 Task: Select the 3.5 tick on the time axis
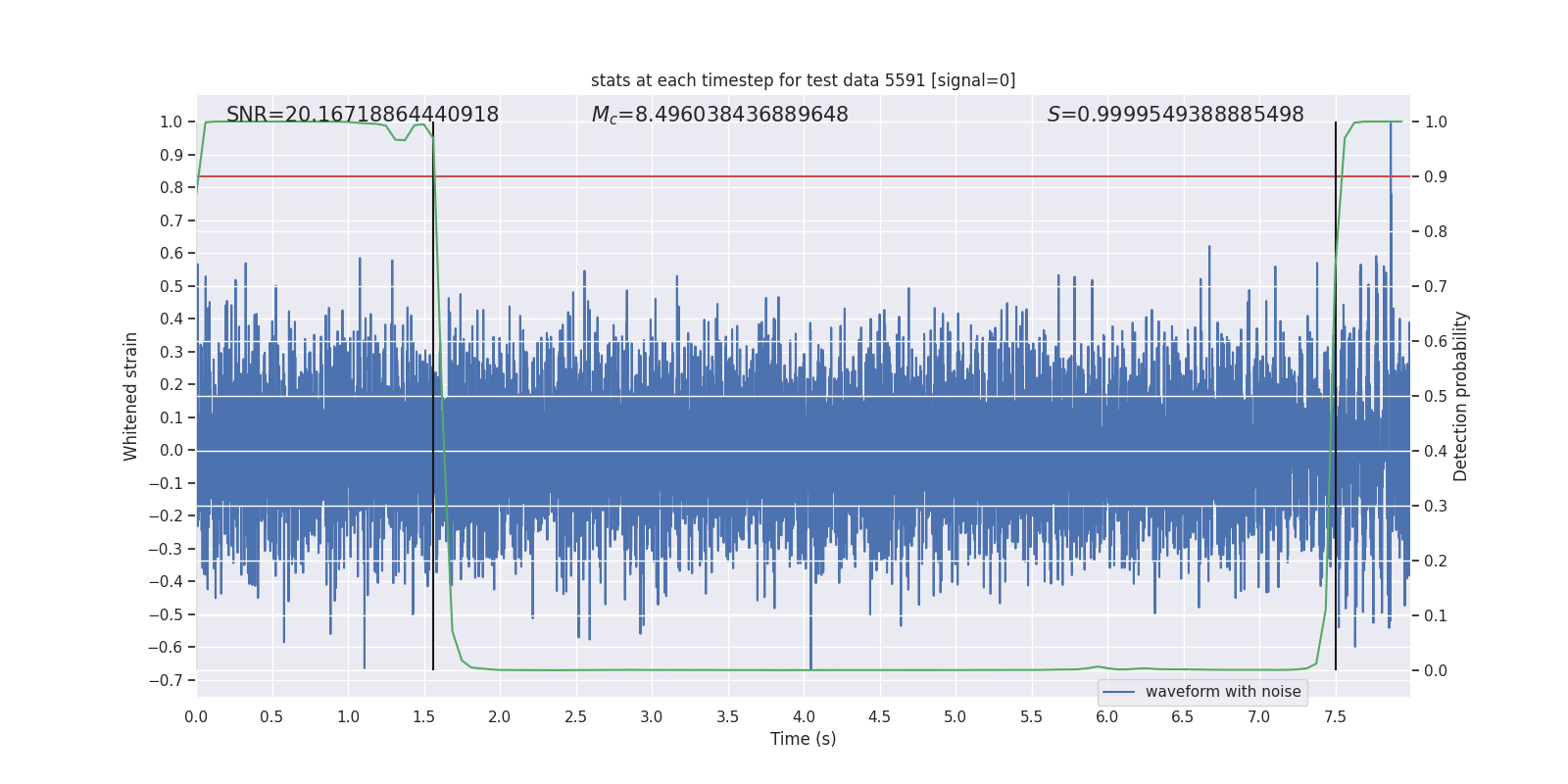(727, 717)
